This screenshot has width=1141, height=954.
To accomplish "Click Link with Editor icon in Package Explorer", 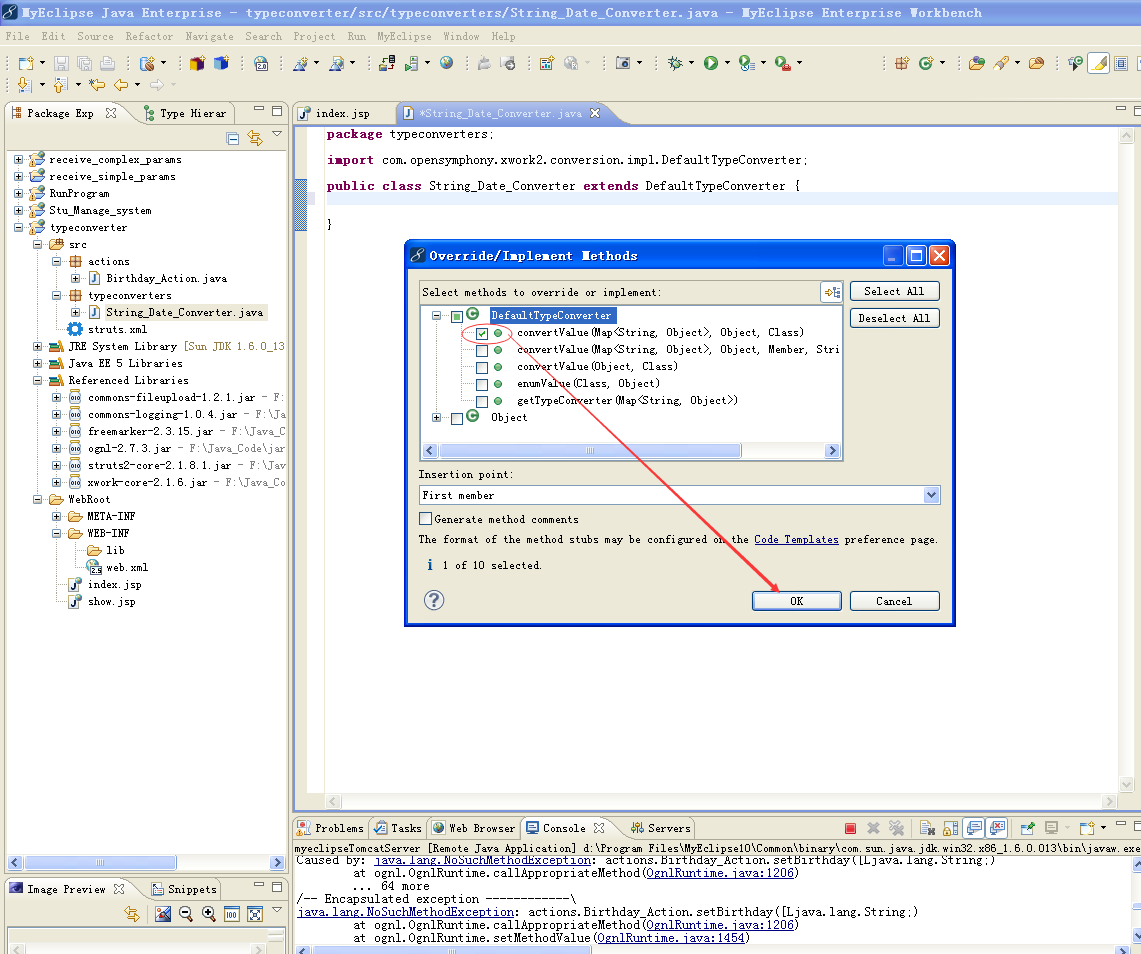I will tap(255, 138).
